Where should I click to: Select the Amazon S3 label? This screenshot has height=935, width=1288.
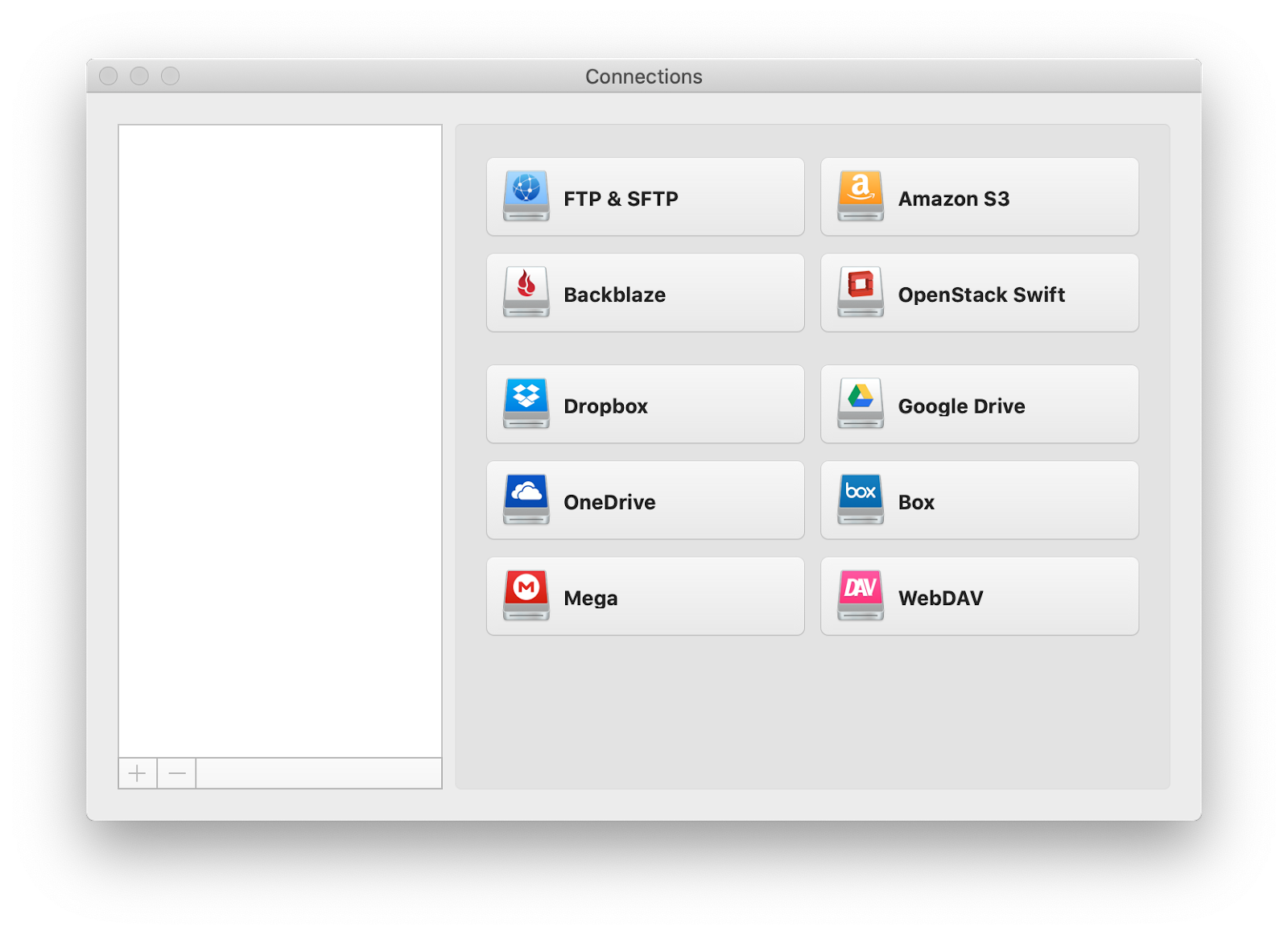pos(954,199)
